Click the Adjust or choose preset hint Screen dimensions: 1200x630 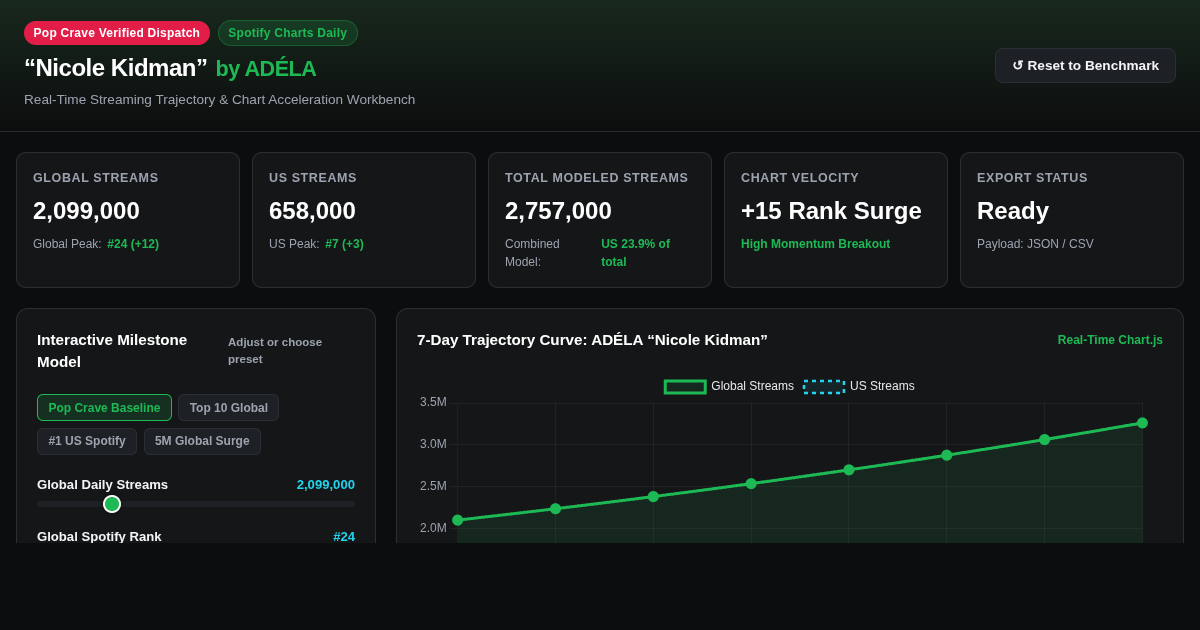click(x=275, y=351)
